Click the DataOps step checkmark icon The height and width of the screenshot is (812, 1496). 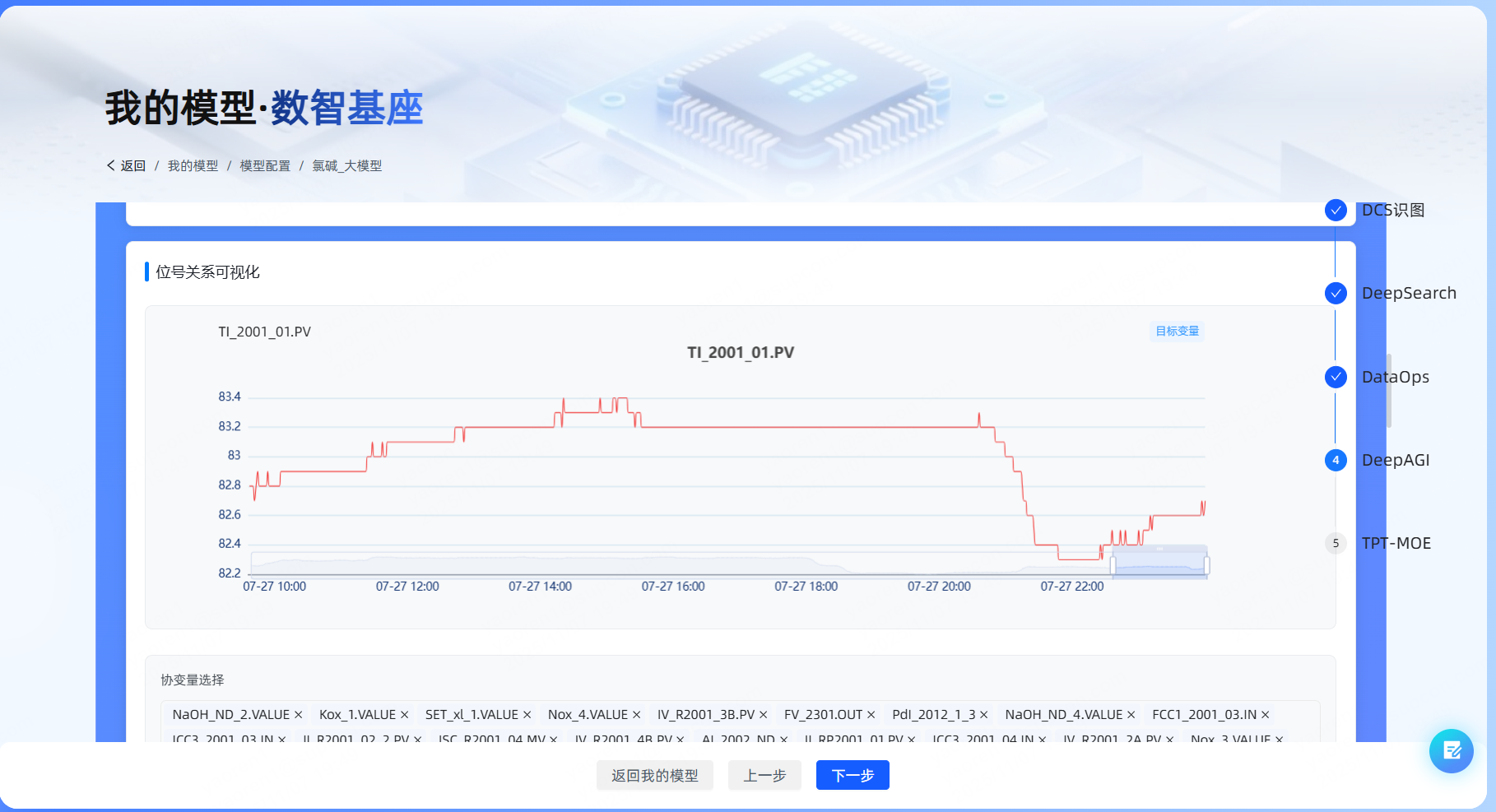coord(1336,377)
